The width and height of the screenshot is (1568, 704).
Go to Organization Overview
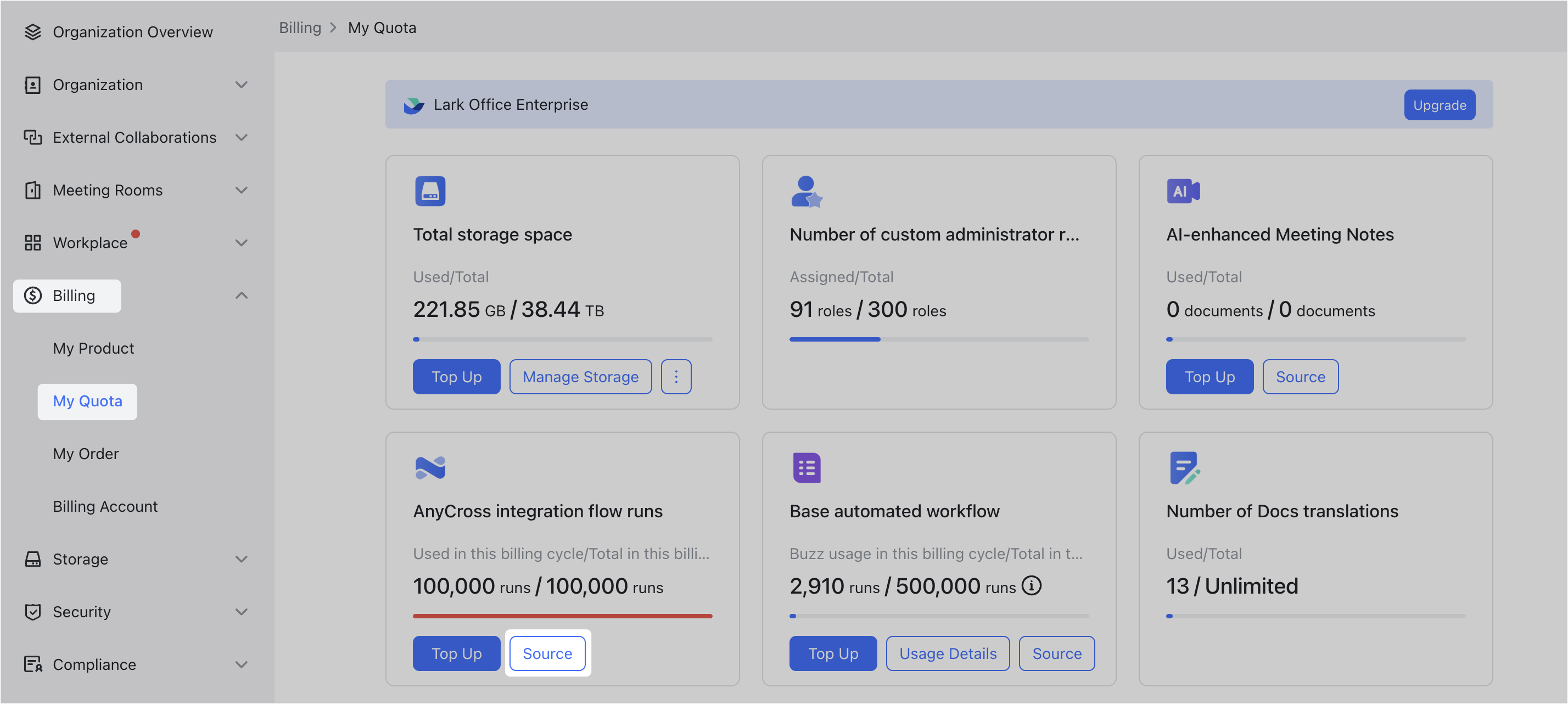tap(133, 32)
